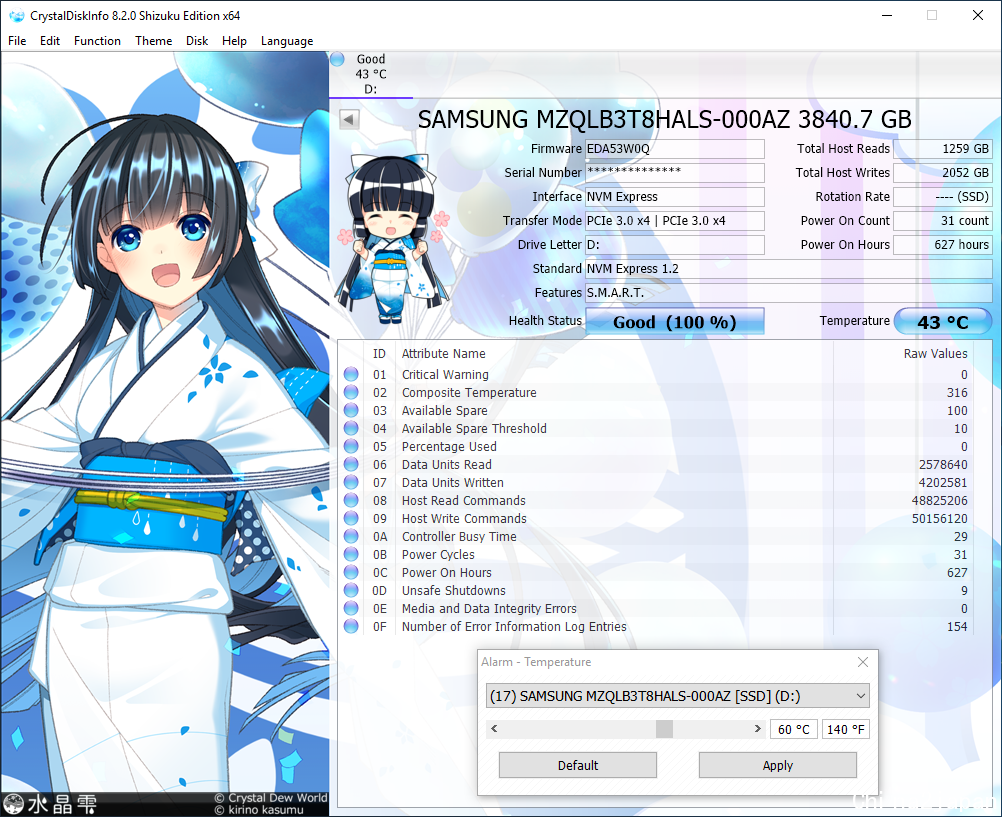This screenshot has width=1002, height=817.
Task: Click the Interface field NVM Express
Action: (x=675, y=197)
